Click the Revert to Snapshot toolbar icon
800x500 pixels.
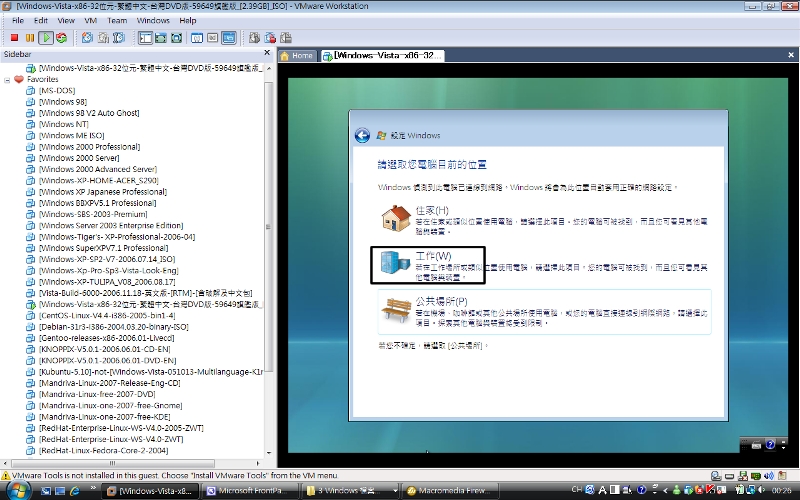pos(104,38)
